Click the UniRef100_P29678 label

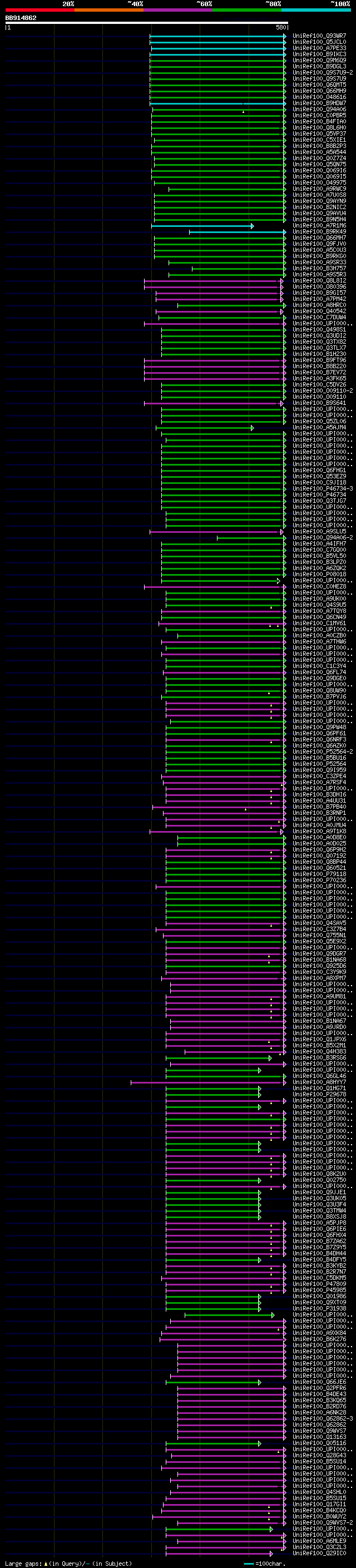[319, 1094]
